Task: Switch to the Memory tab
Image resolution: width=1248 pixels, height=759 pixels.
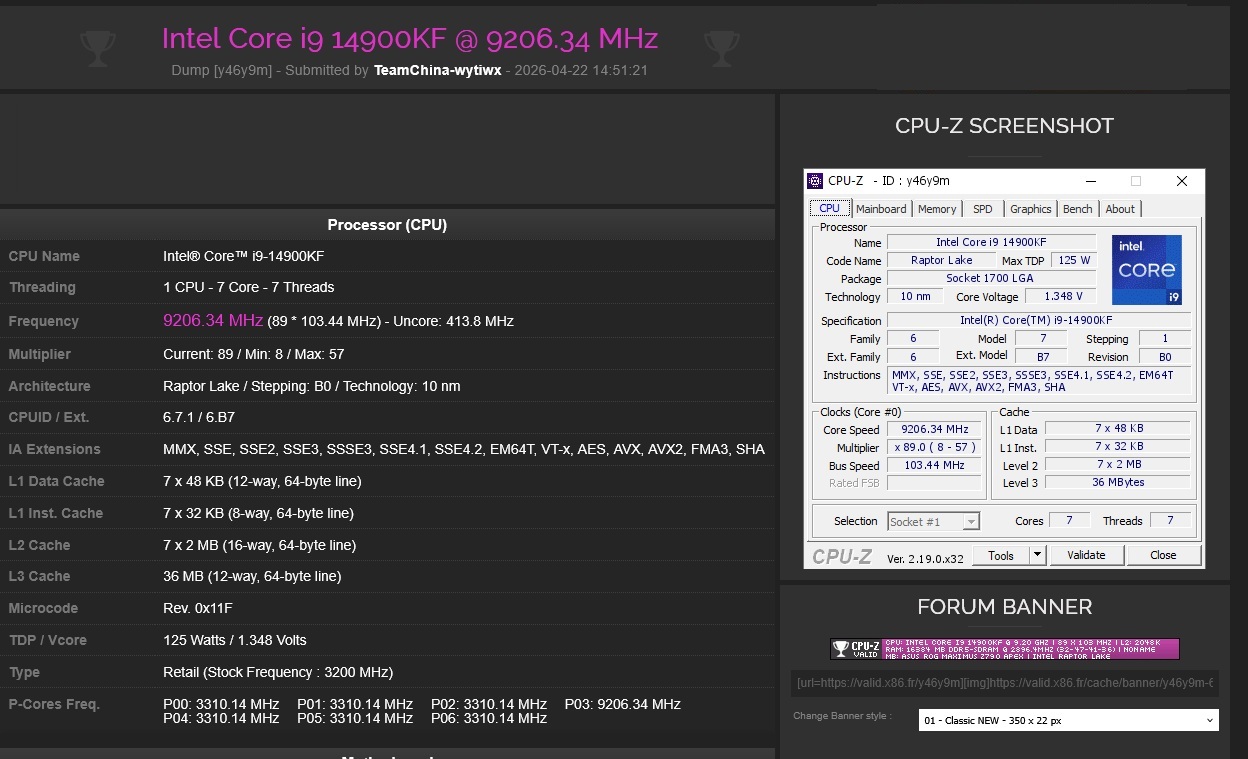Action: point(937,209)
